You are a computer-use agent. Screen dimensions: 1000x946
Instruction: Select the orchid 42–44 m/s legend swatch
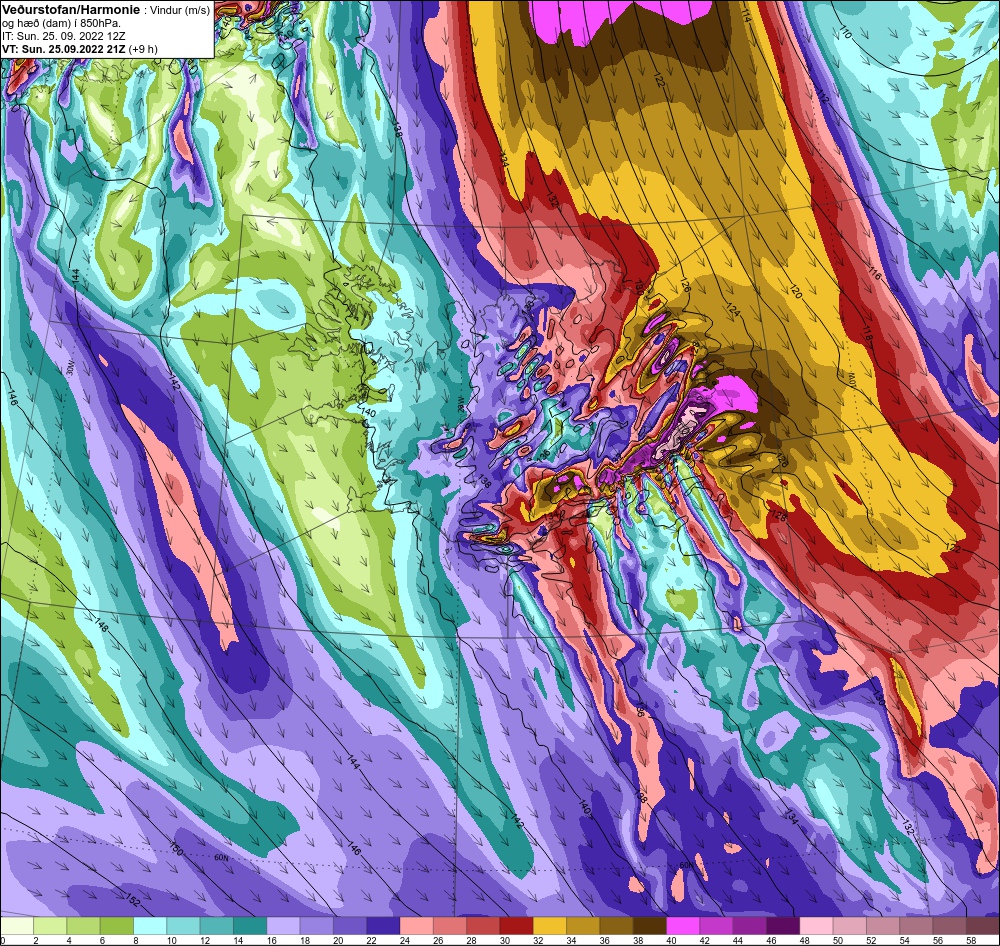coord(716,926)
